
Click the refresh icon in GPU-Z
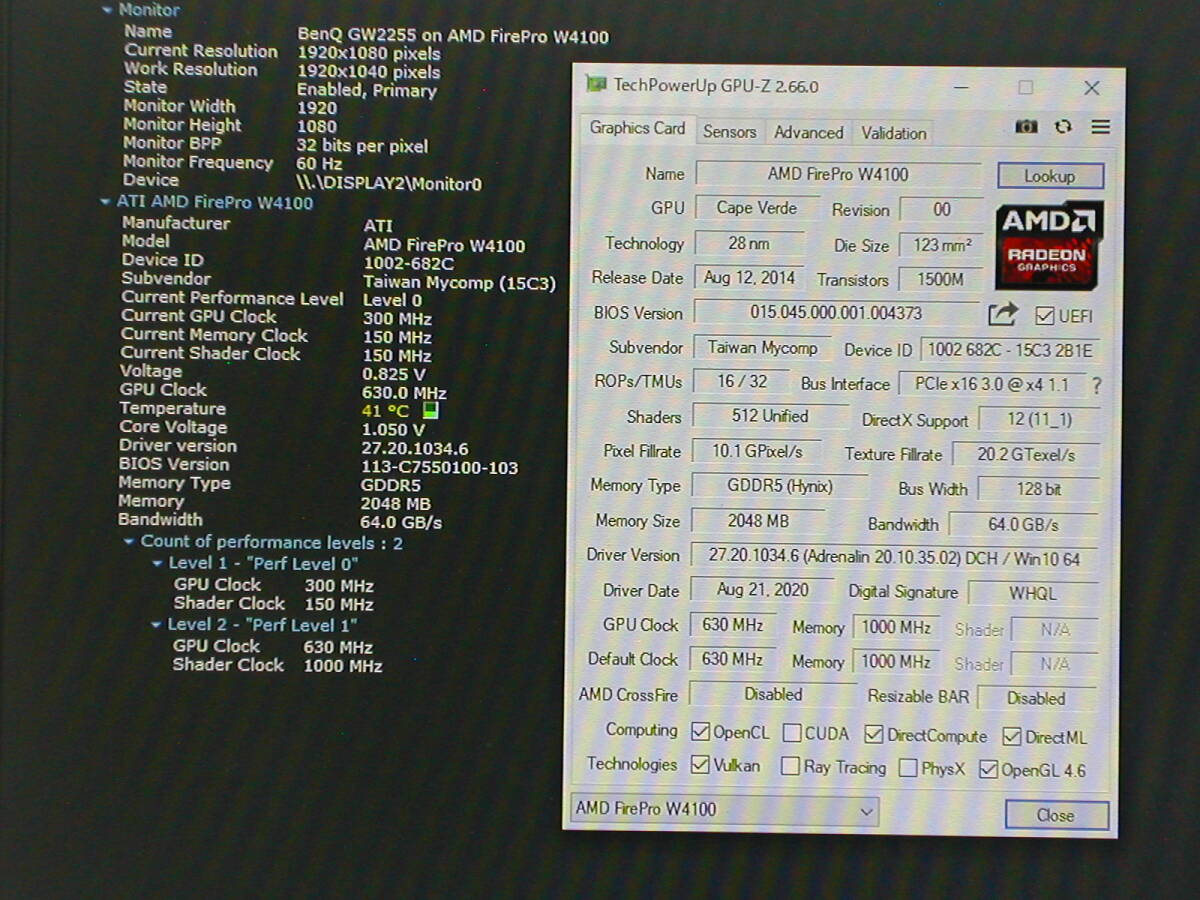pyautogui.click(x=1063, y=127)
